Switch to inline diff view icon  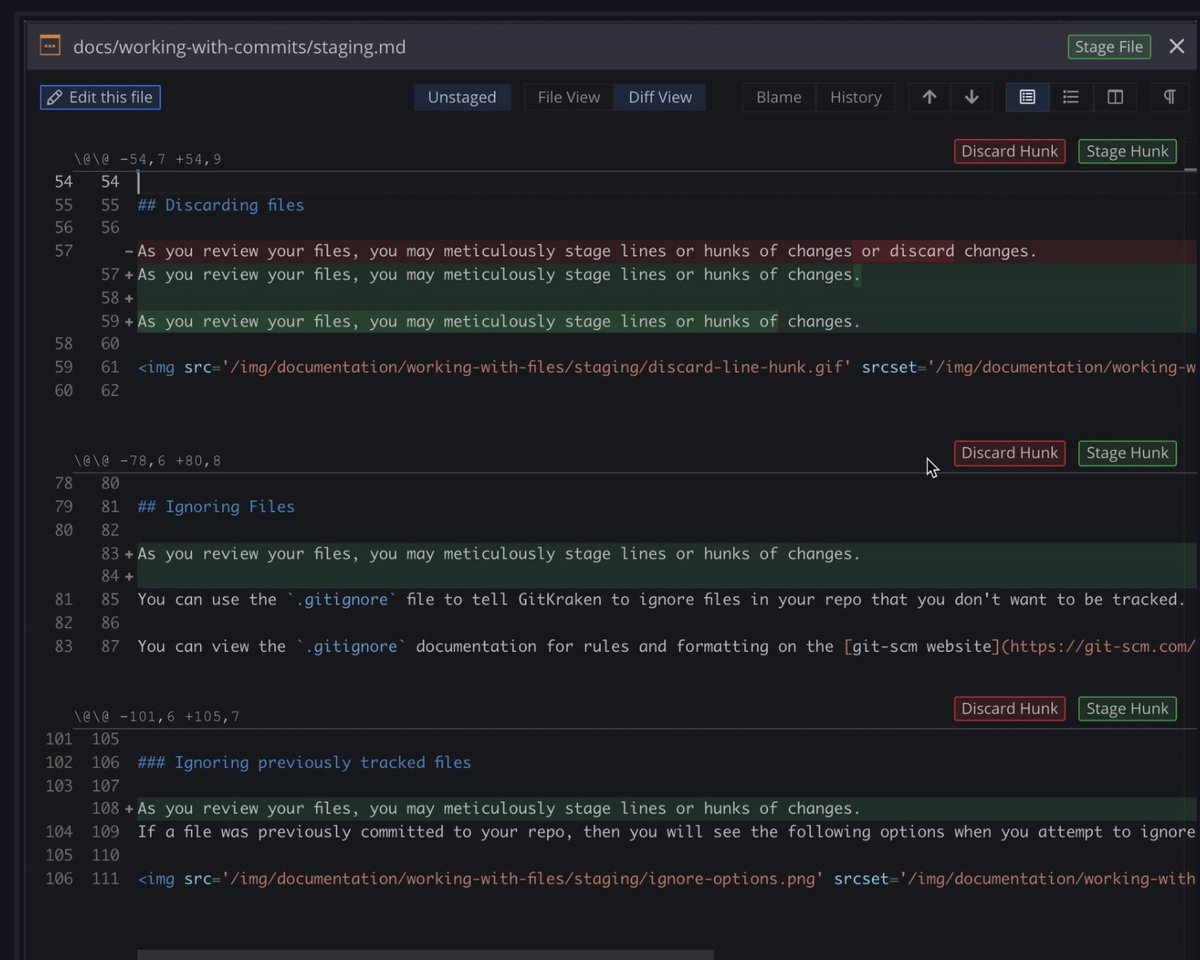tap(1071, 97)
